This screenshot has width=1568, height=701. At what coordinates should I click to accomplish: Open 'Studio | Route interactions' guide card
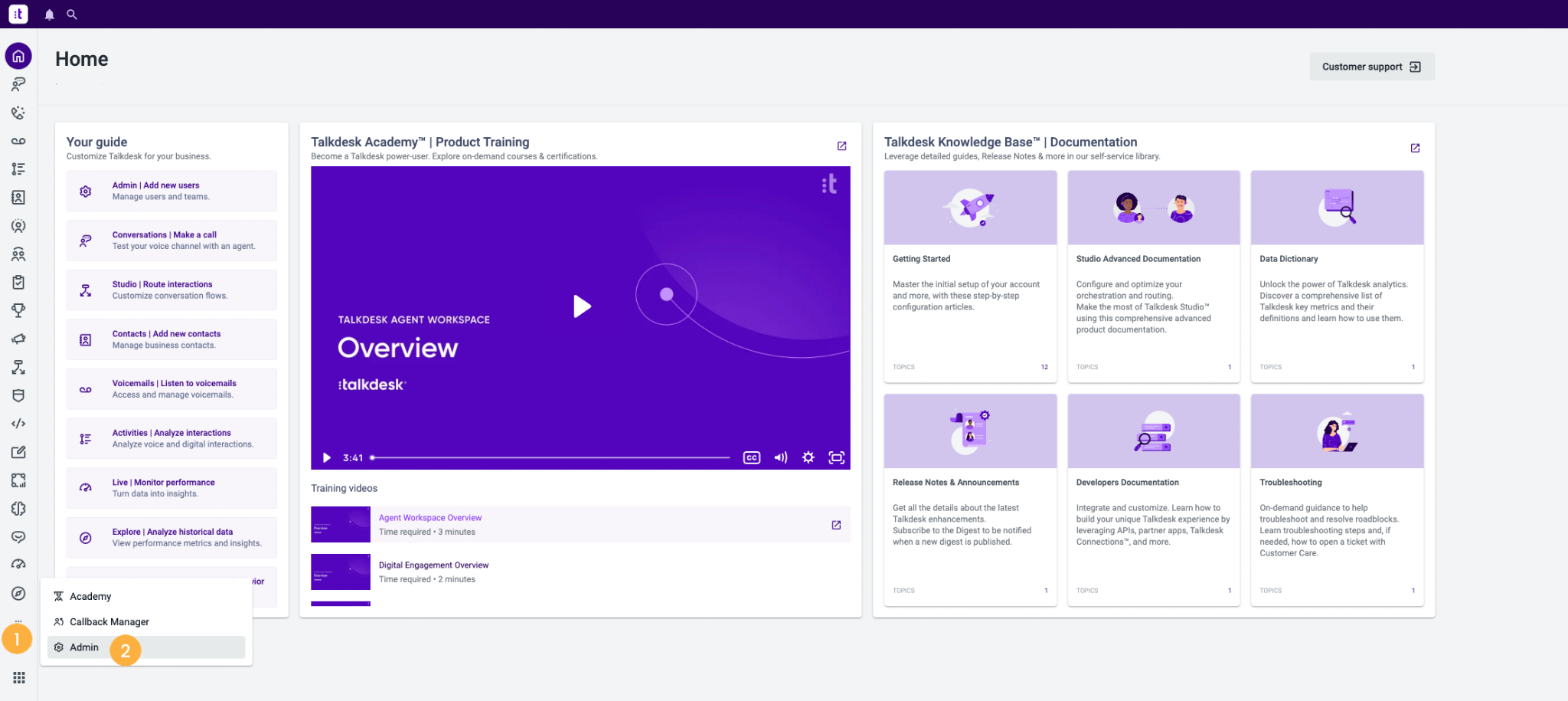point(171,290)
